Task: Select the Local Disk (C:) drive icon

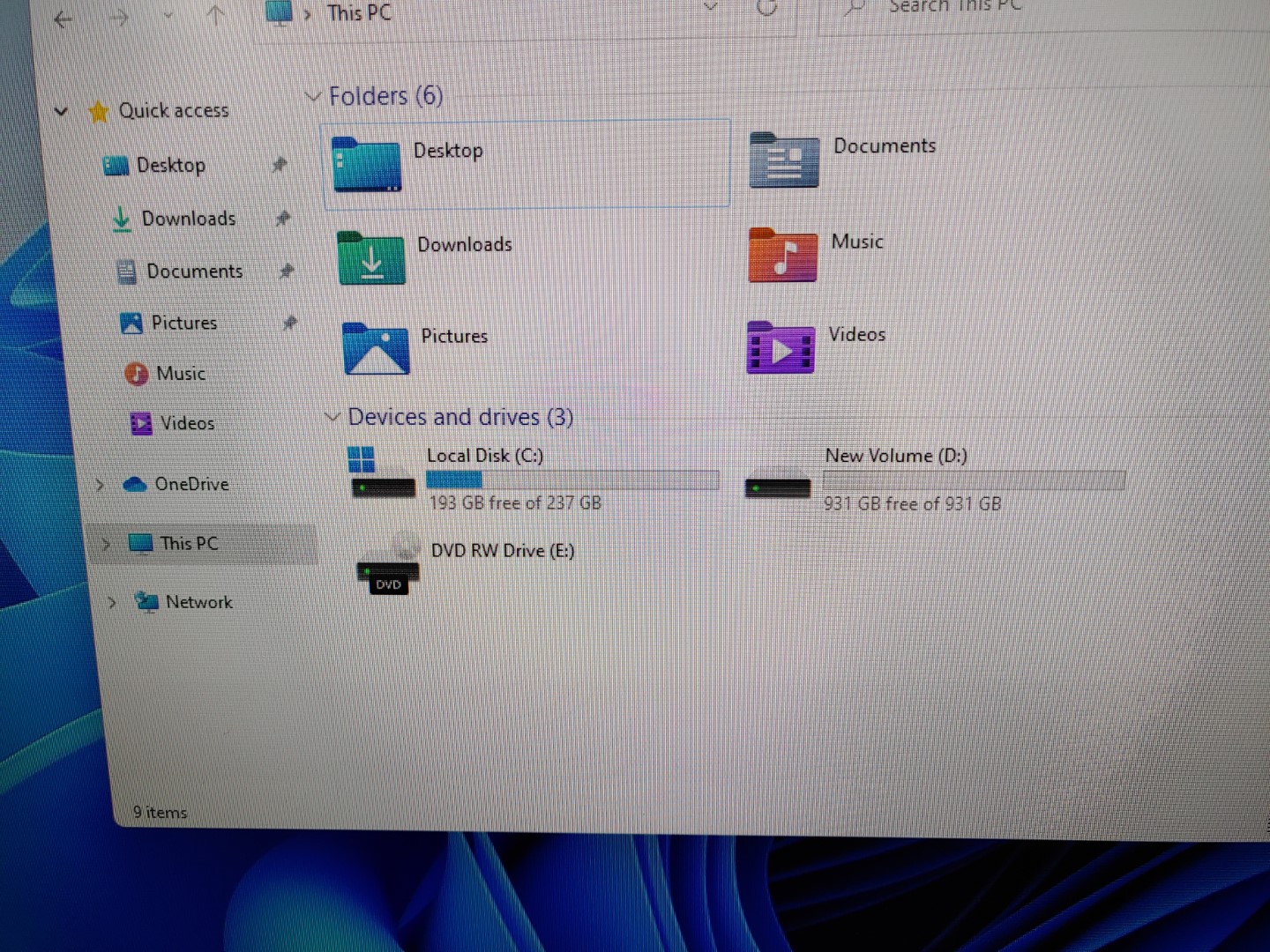Action: point(382,472)
